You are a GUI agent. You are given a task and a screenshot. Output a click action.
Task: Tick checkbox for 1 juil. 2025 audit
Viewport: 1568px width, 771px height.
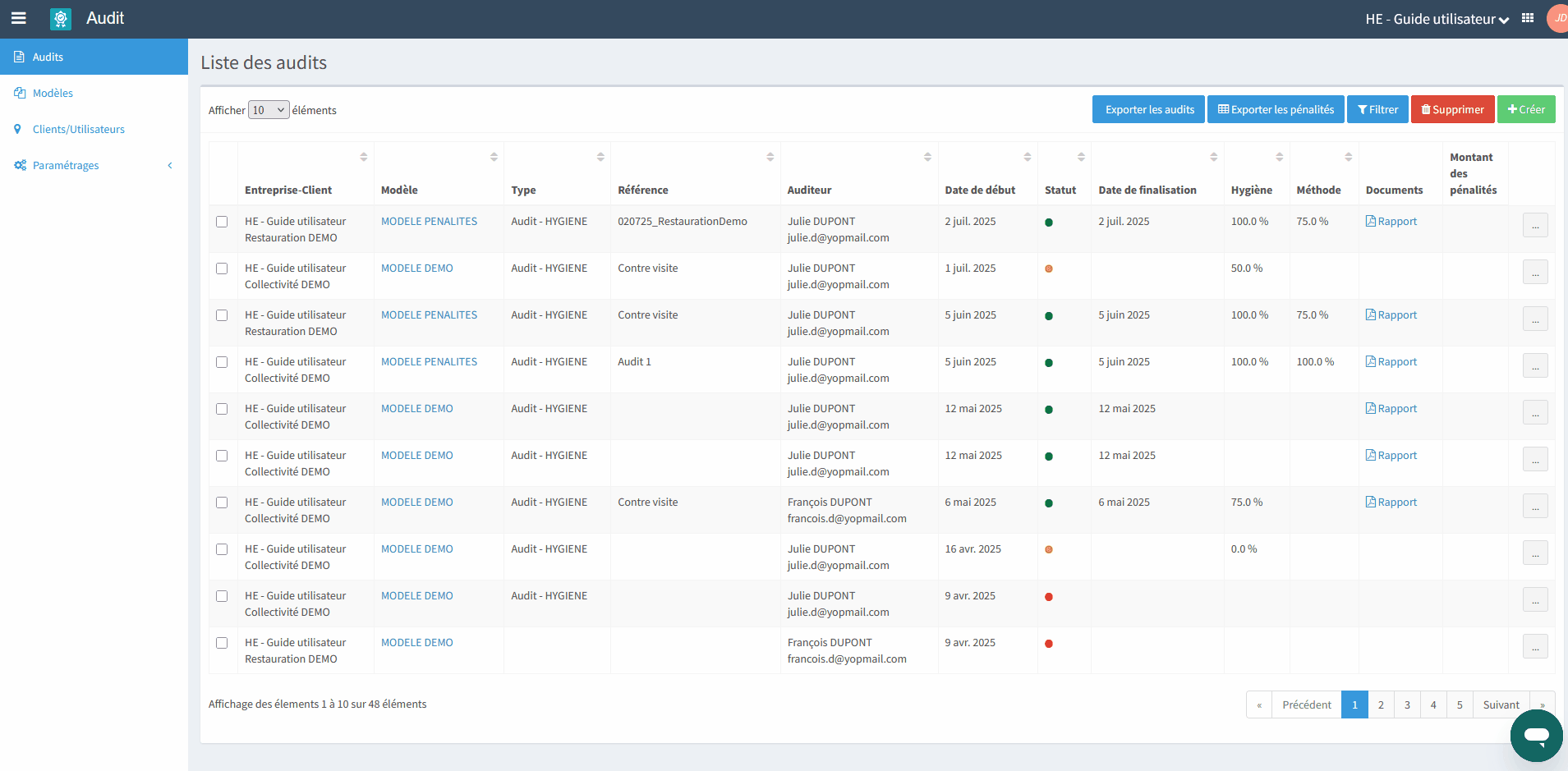tap(222, 268)
